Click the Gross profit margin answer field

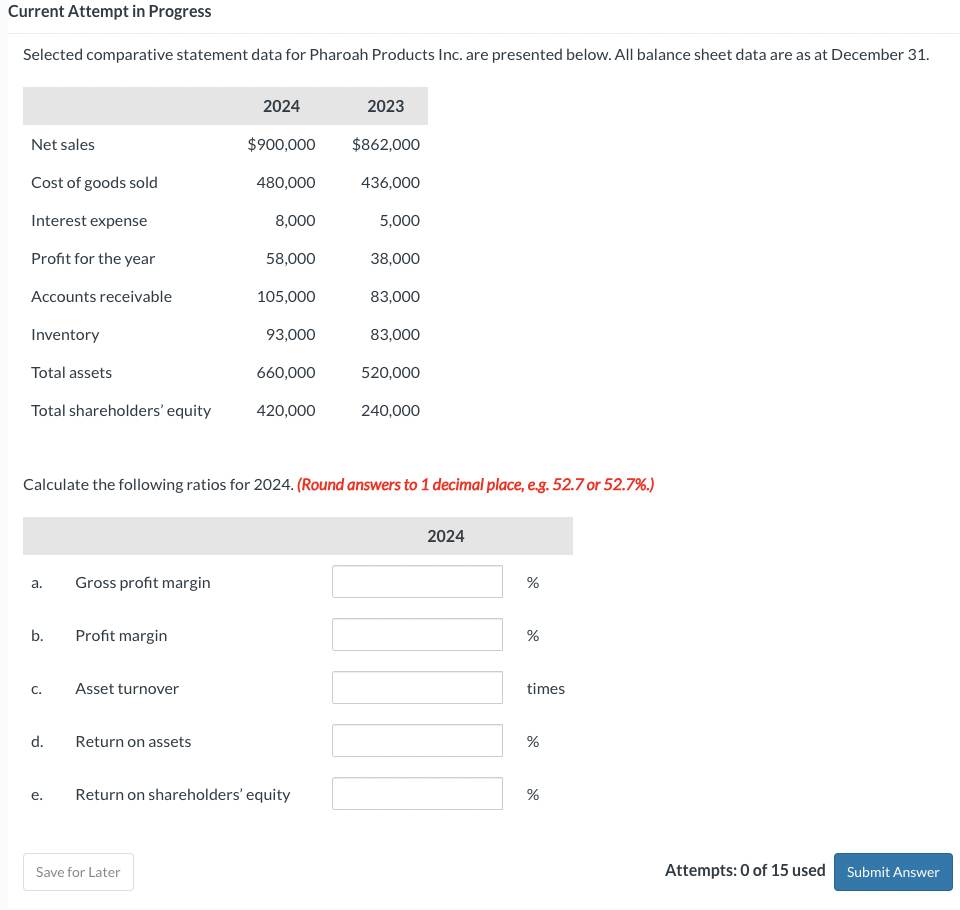click(416, 581)
